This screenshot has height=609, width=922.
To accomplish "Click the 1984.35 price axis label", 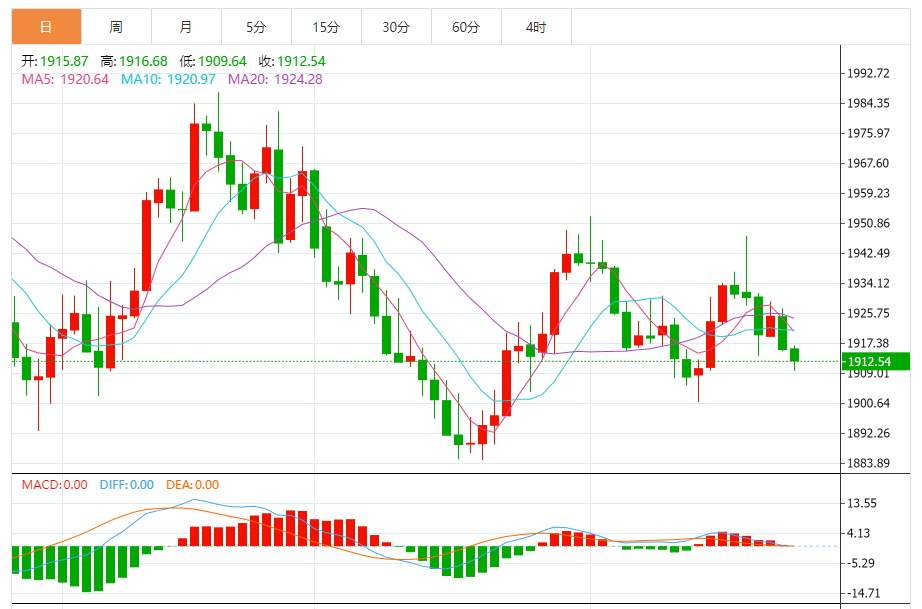I will click(868, 103).
